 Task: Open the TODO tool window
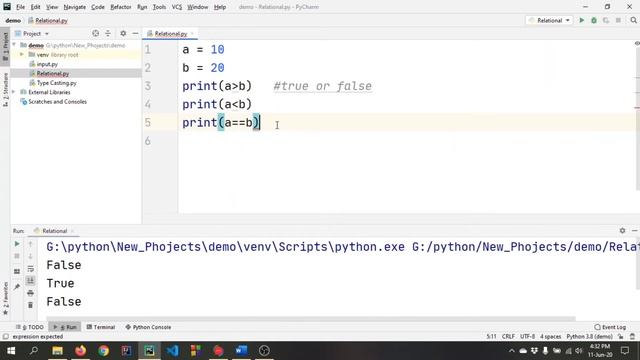30,327
